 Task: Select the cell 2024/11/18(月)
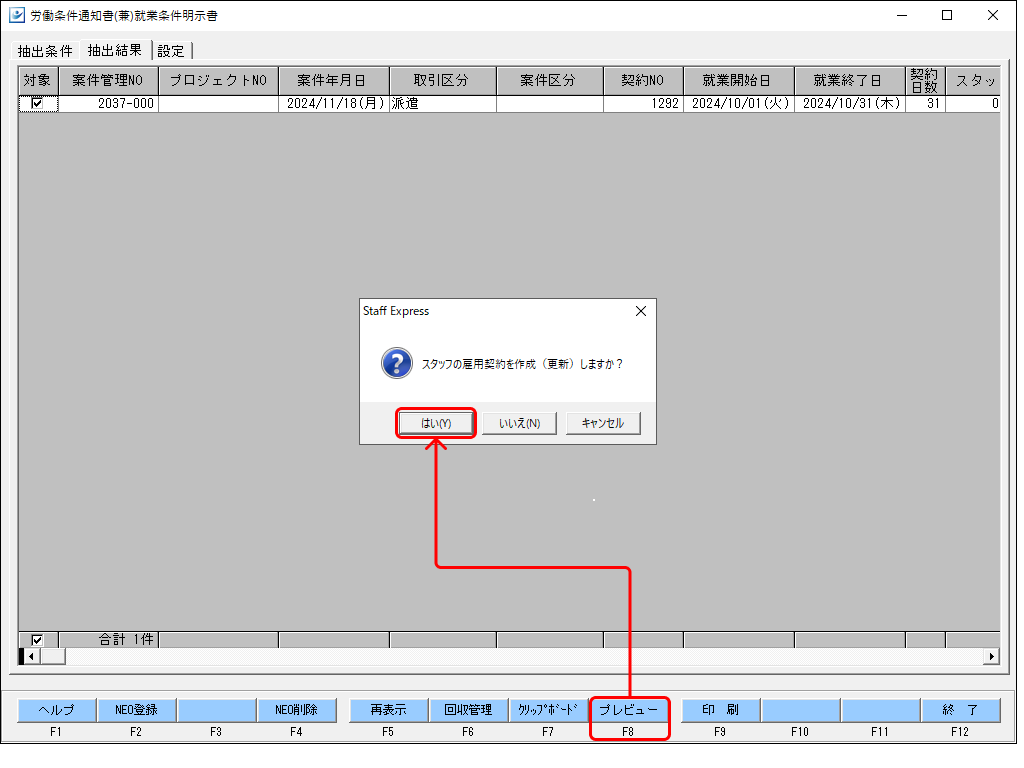pos(334,104)
